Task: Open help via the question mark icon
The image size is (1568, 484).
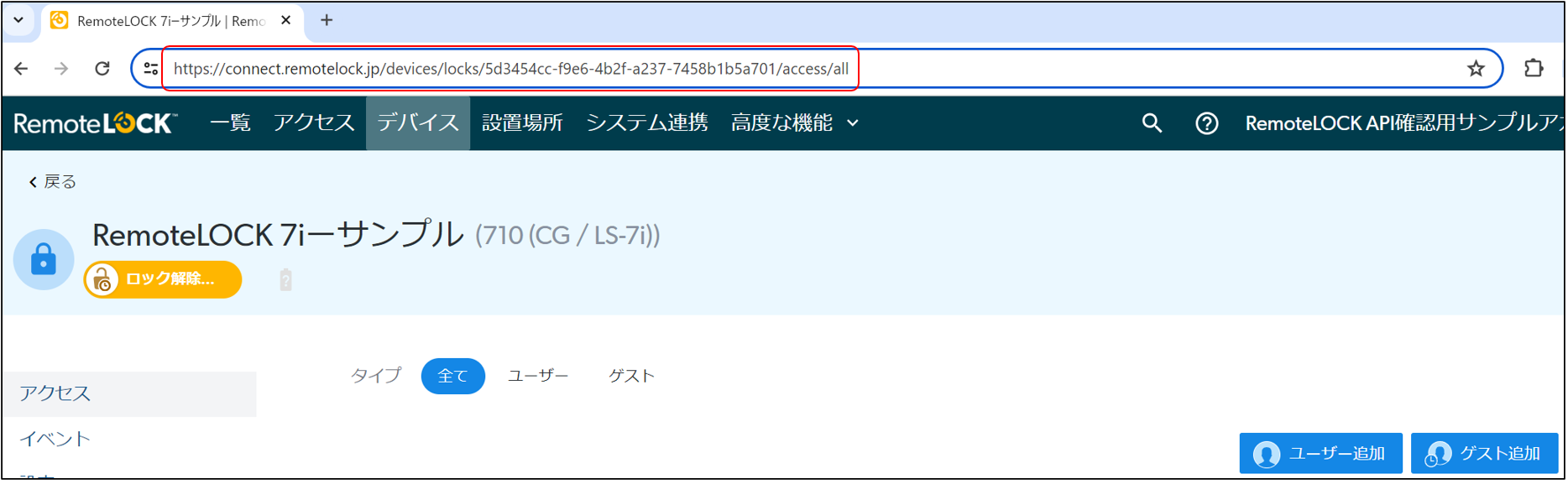Action: click(1207, 123)
